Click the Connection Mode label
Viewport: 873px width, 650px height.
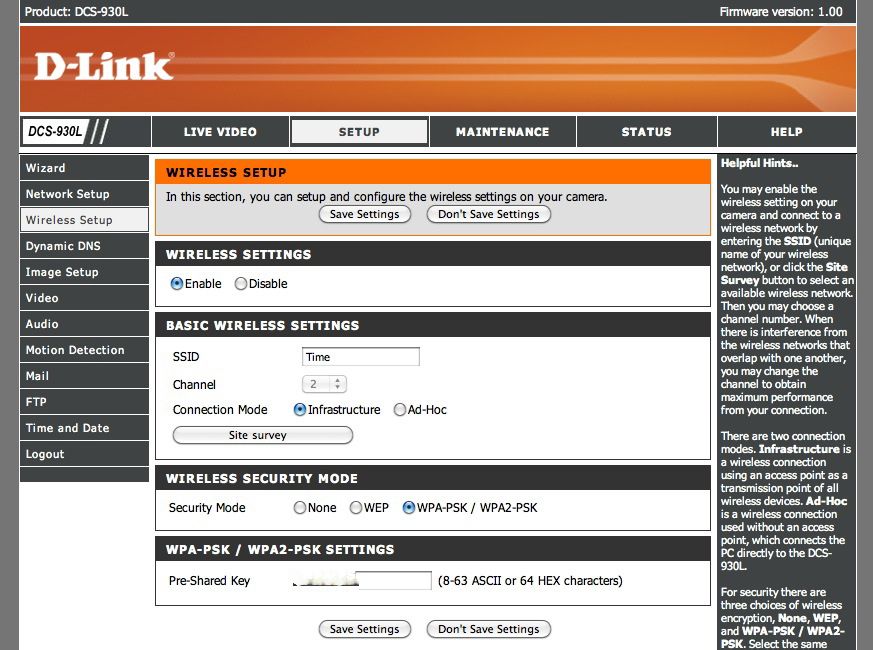(x=220, y=409)
